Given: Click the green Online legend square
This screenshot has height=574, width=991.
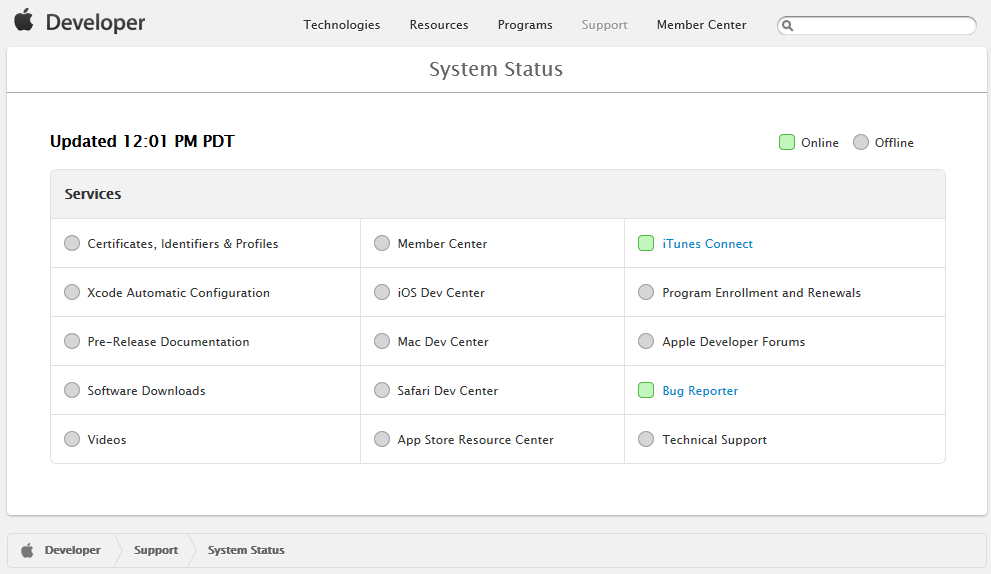Looking at the screenshot, I should [x=787, y=142].
